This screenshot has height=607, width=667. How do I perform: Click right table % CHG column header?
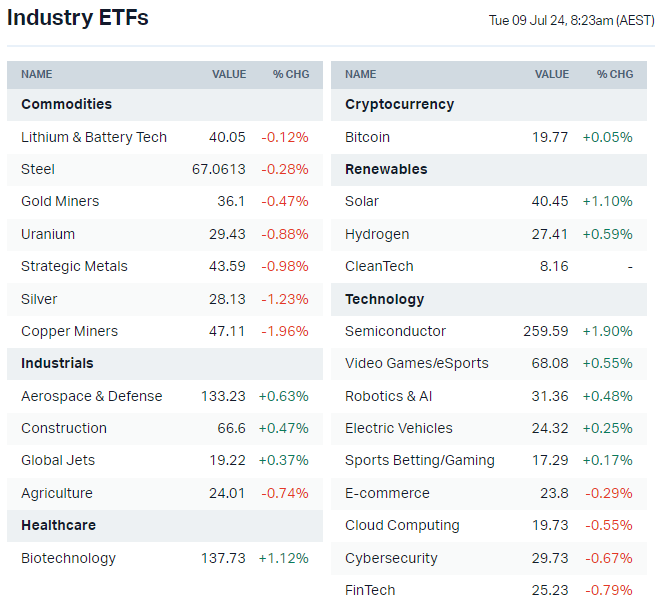pyautogui.click(x=615, y=74)
